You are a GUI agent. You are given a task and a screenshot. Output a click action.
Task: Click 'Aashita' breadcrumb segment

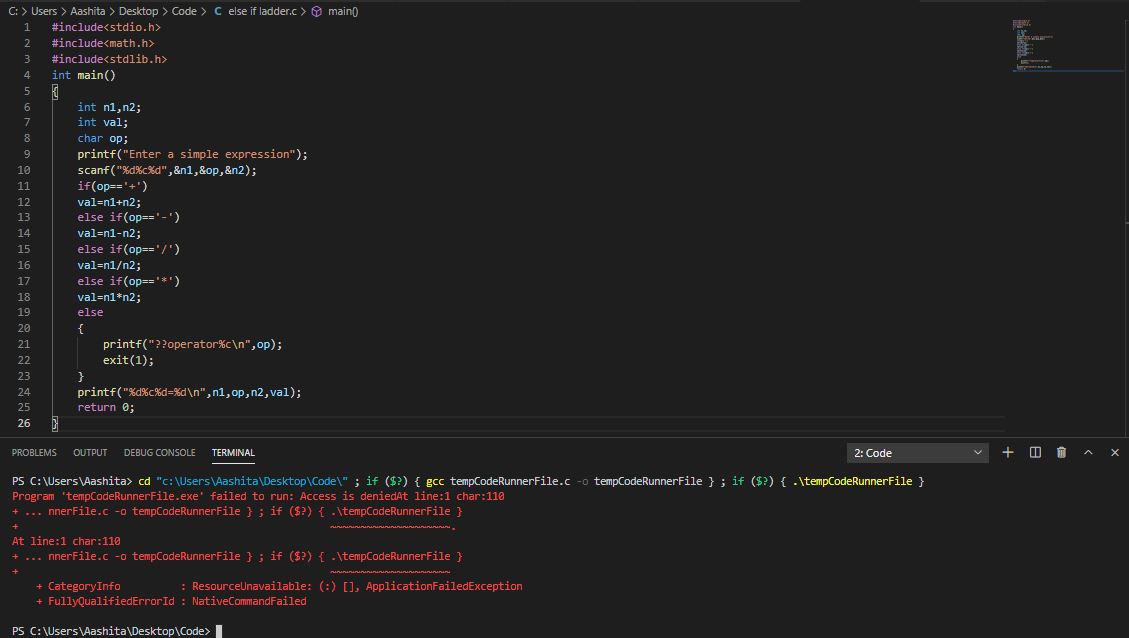click(87, 11)
